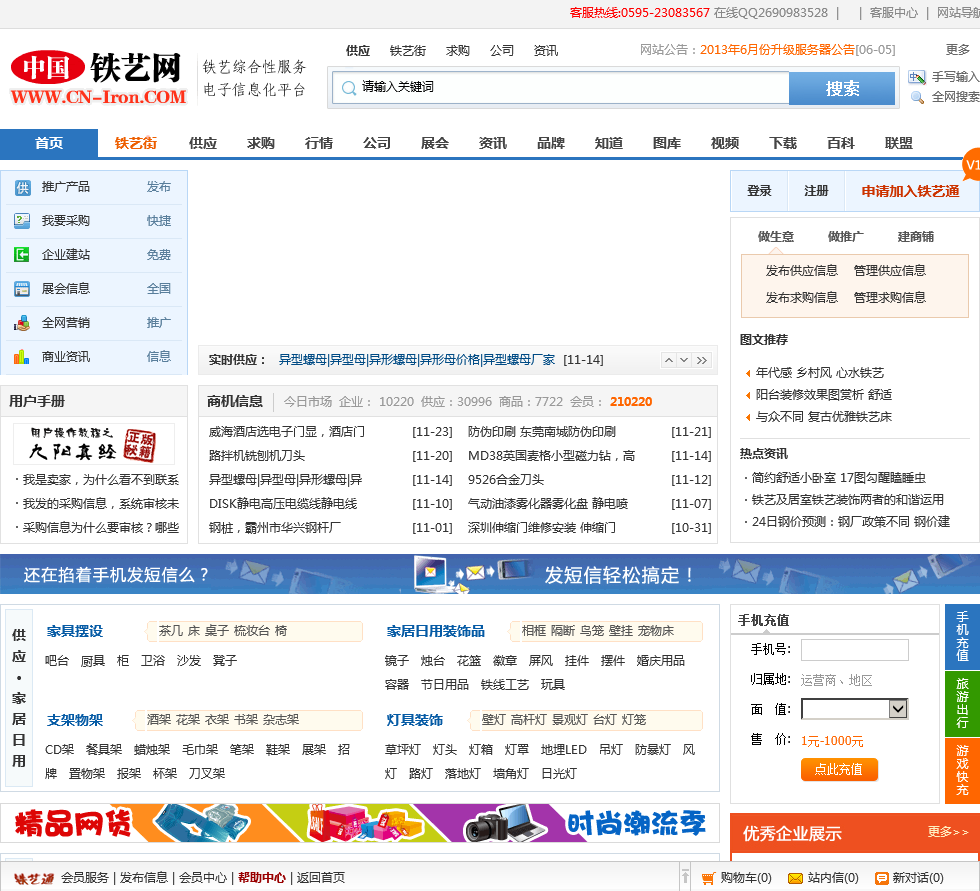Image resolution: width=980 pixels, height=891 pixels.
Task: Click the 精品网货 advertisement banner
Action: tap(360, 823)
